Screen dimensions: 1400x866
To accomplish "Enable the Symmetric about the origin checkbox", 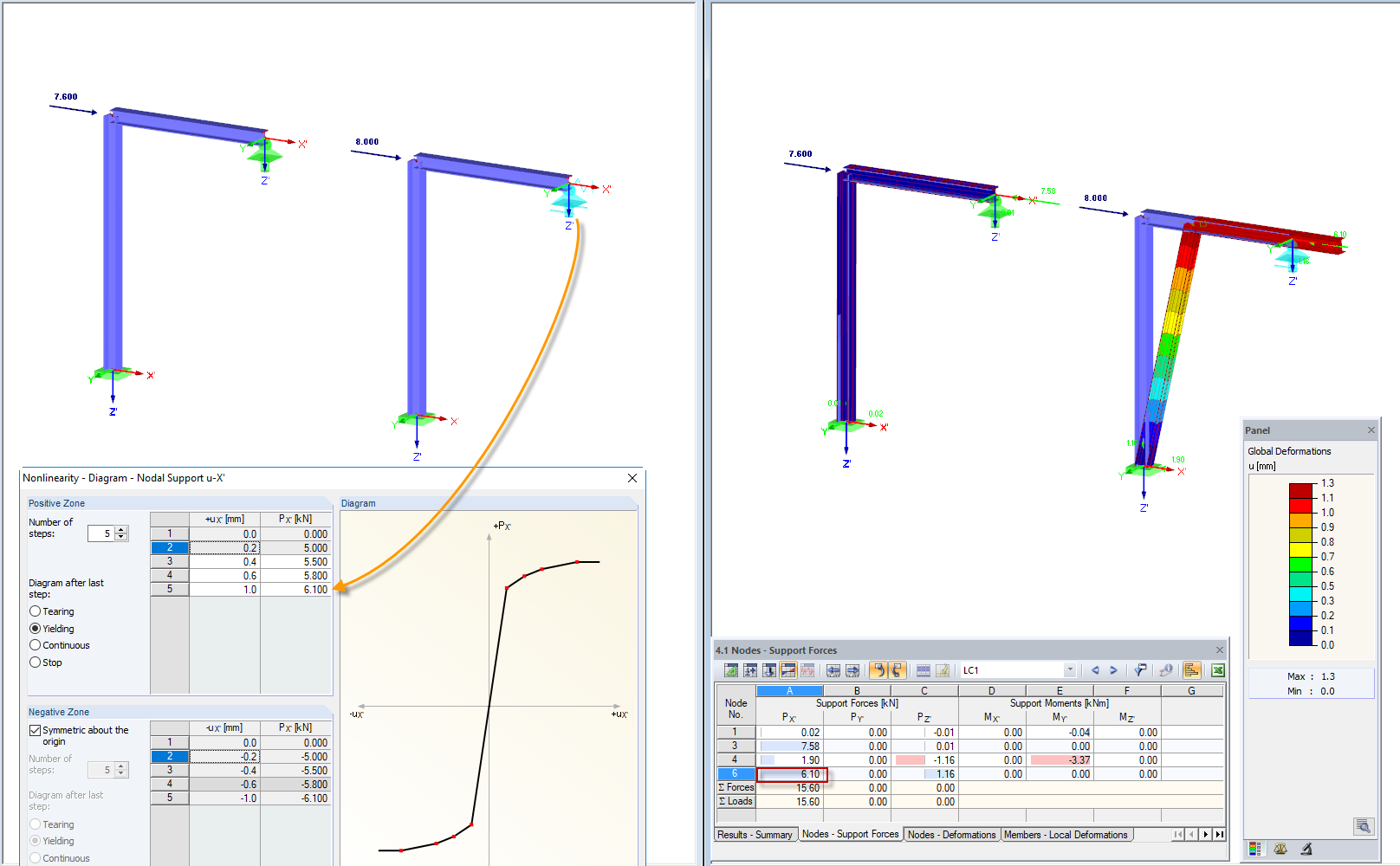I will pos(36,730).
